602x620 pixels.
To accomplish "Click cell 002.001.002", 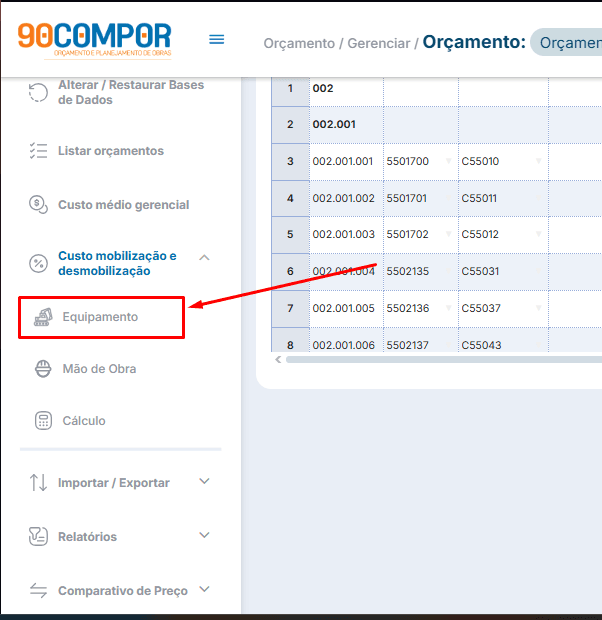I will pyautogui.click(x=346, y=198).
